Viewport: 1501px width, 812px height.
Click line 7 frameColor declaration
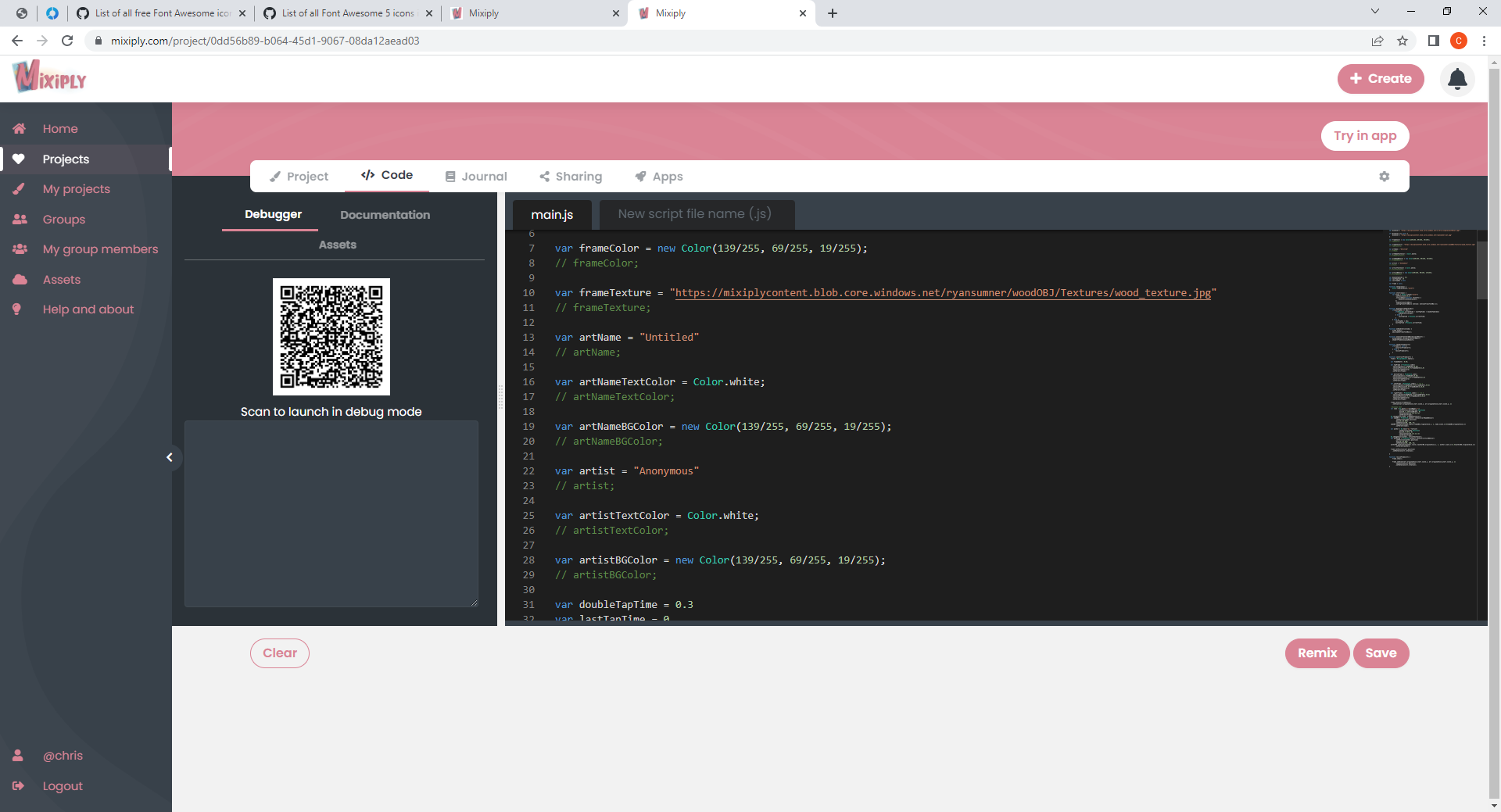click(711, 249)
